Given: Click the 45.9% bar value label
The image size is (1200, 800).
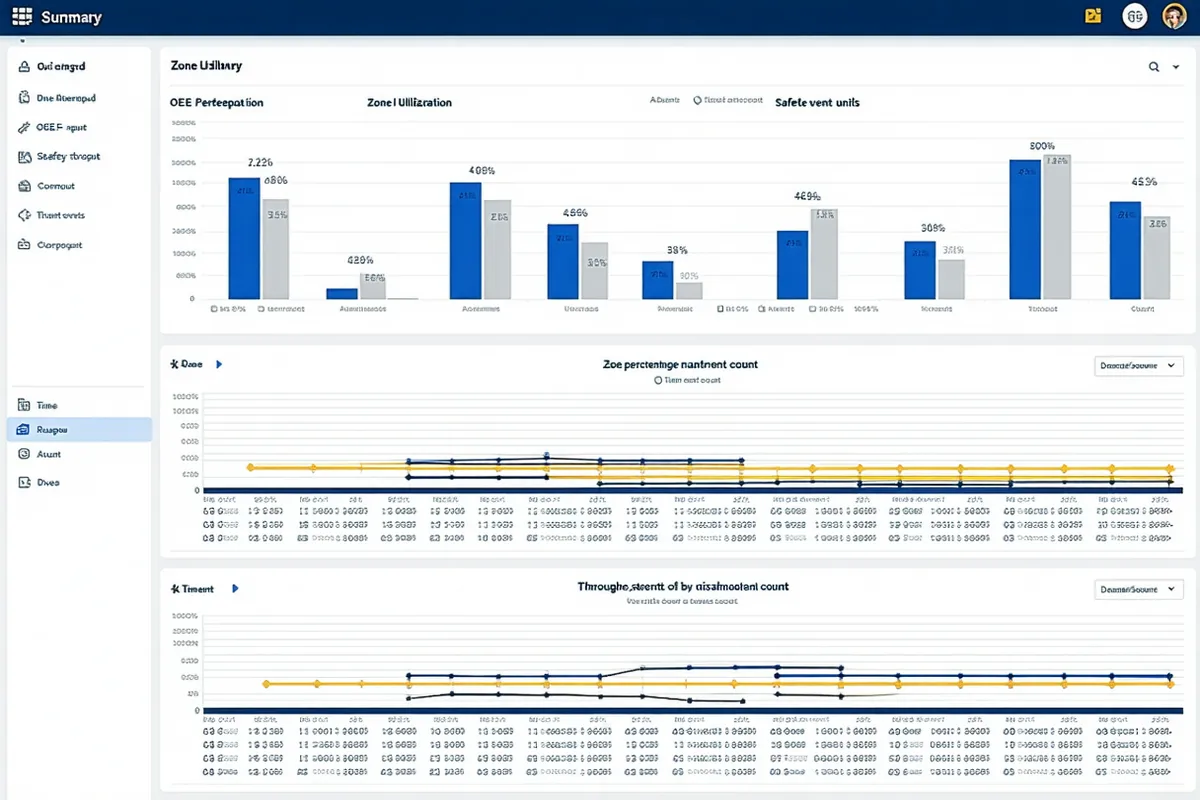Looking at the screenshot, I should click(1144, 182).
